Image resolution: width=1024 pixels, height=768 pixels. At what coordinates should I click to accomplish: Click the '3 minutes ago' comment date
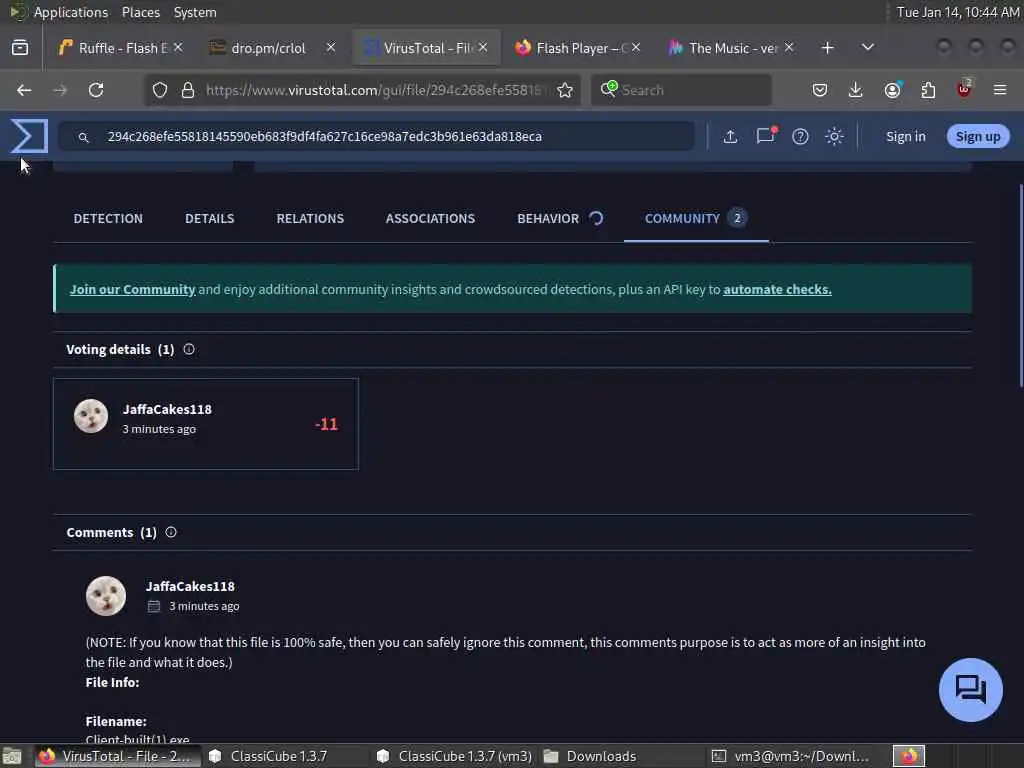[204, 606]
